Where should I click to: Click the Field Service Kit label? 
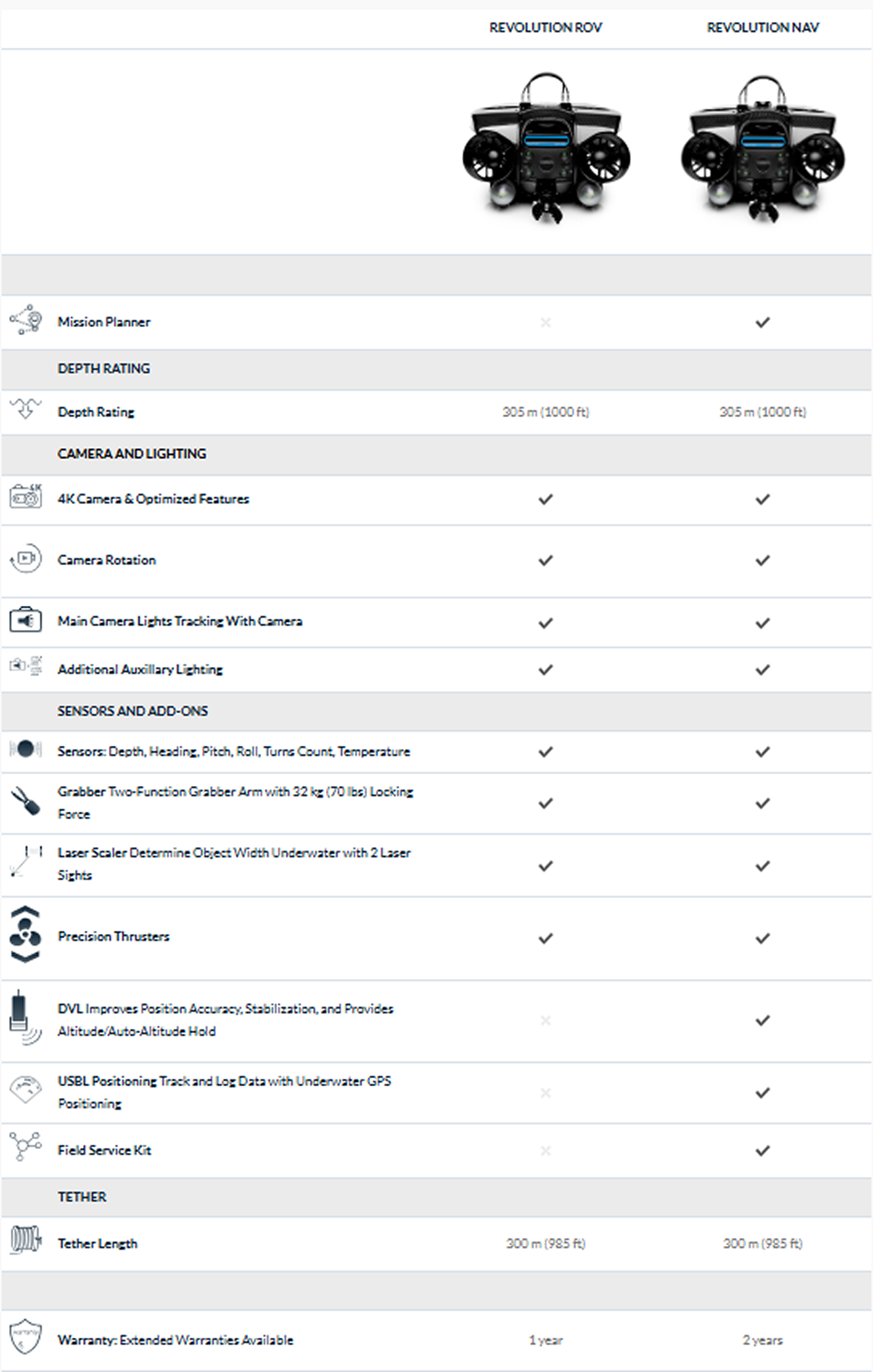[x=104, y=1151]
